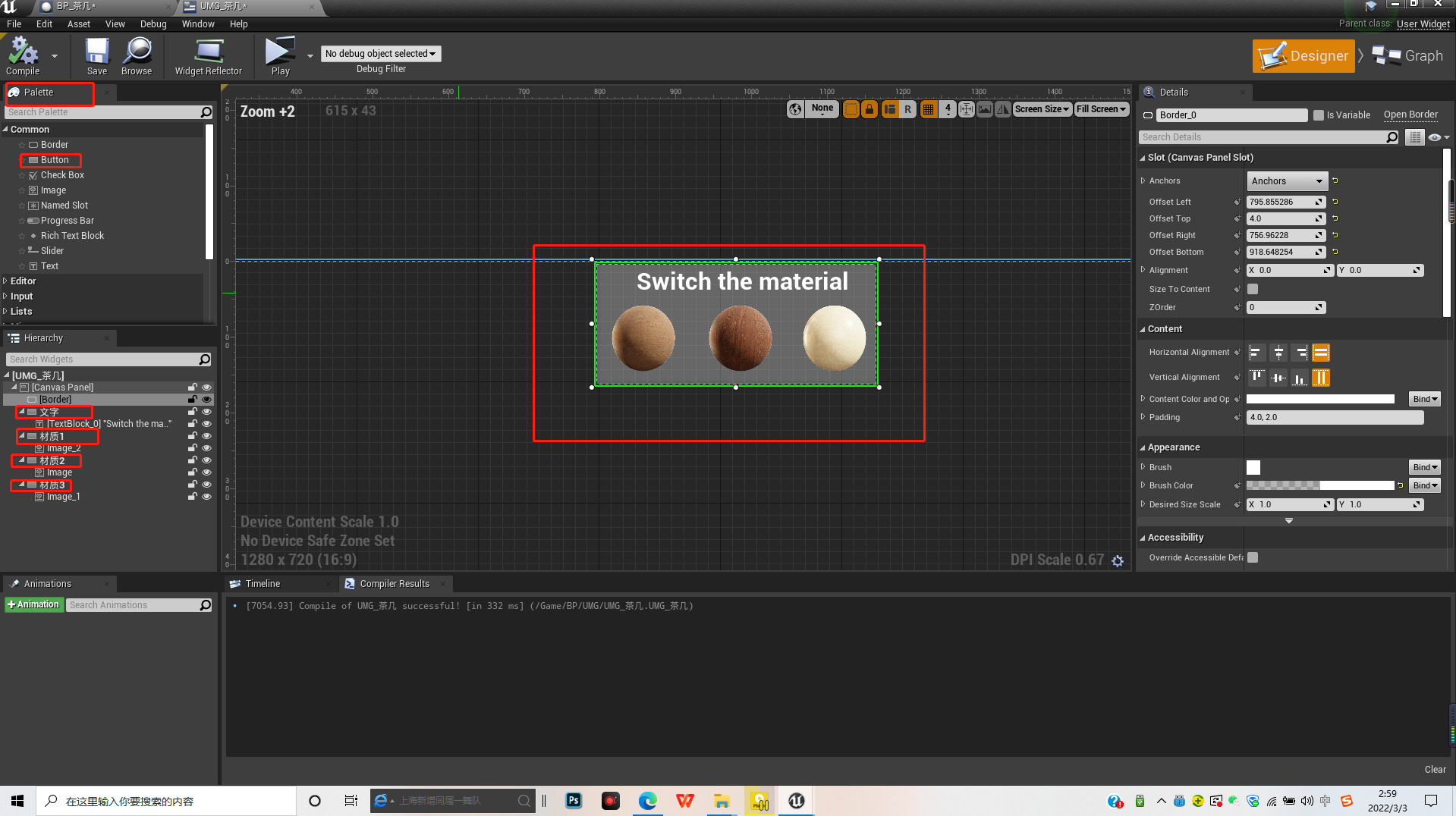Image resolution: width=1456 pixels, height=816 pixels.
Task: Toggle visibility of Image_2 in hierarchy
Action: tap(206, 448)
